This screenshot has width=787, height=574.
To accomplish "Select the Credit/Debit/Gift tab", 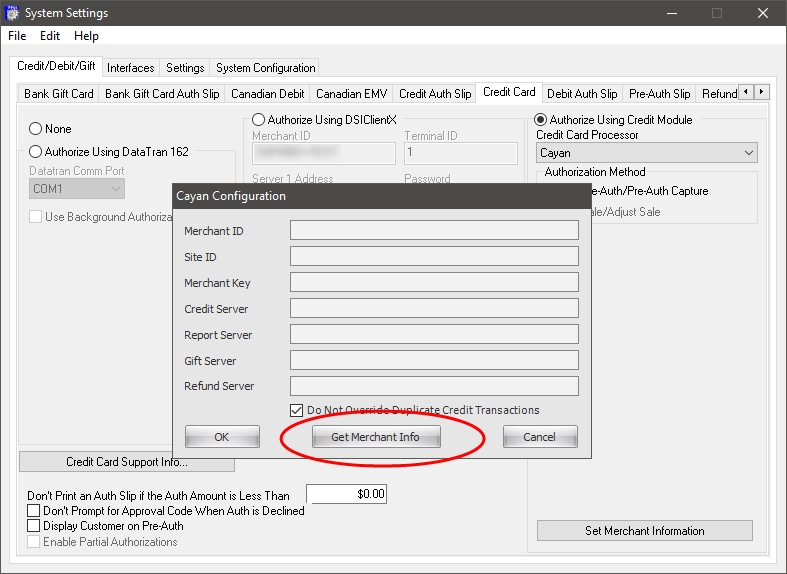I will 56,66.
